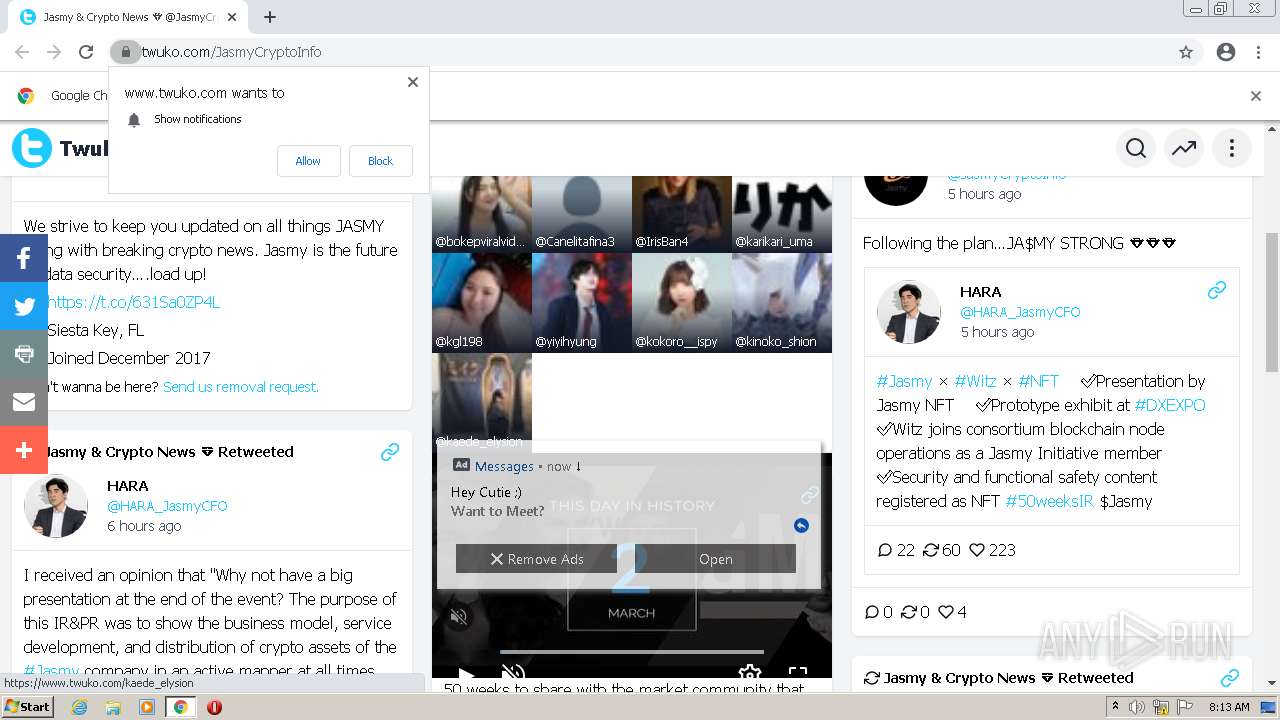Open Chrome profile avatar icon

1226,52
